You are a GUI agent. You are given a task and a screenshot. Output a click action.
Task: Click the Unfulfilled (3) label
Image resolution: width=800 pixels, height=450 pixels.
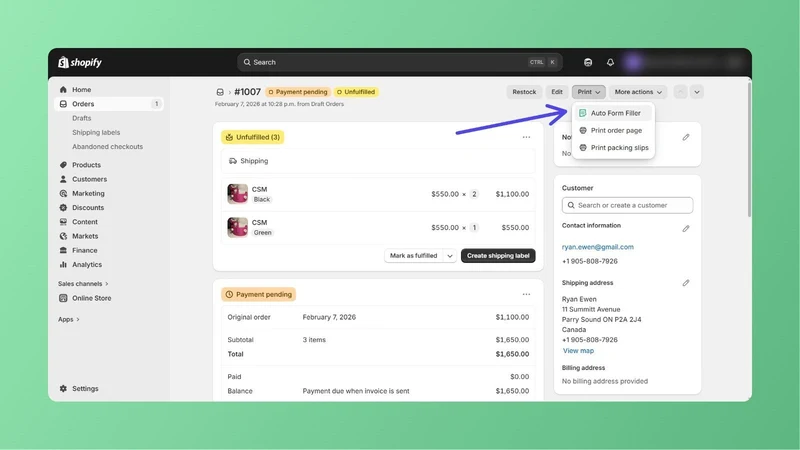(253, 137)
